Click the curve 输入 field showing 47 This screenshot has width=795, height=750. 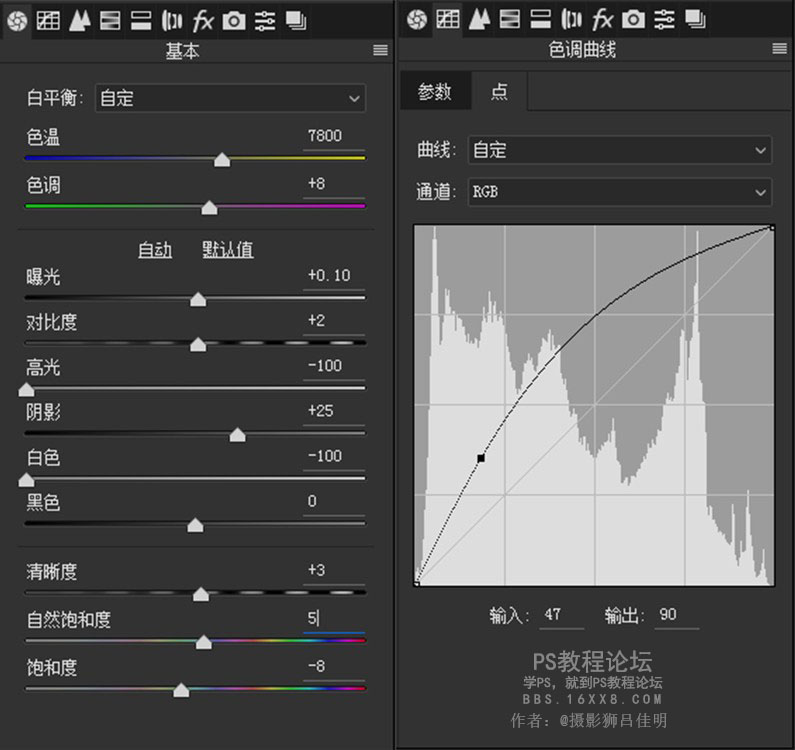pyautogui.click(x=562, y=615)
